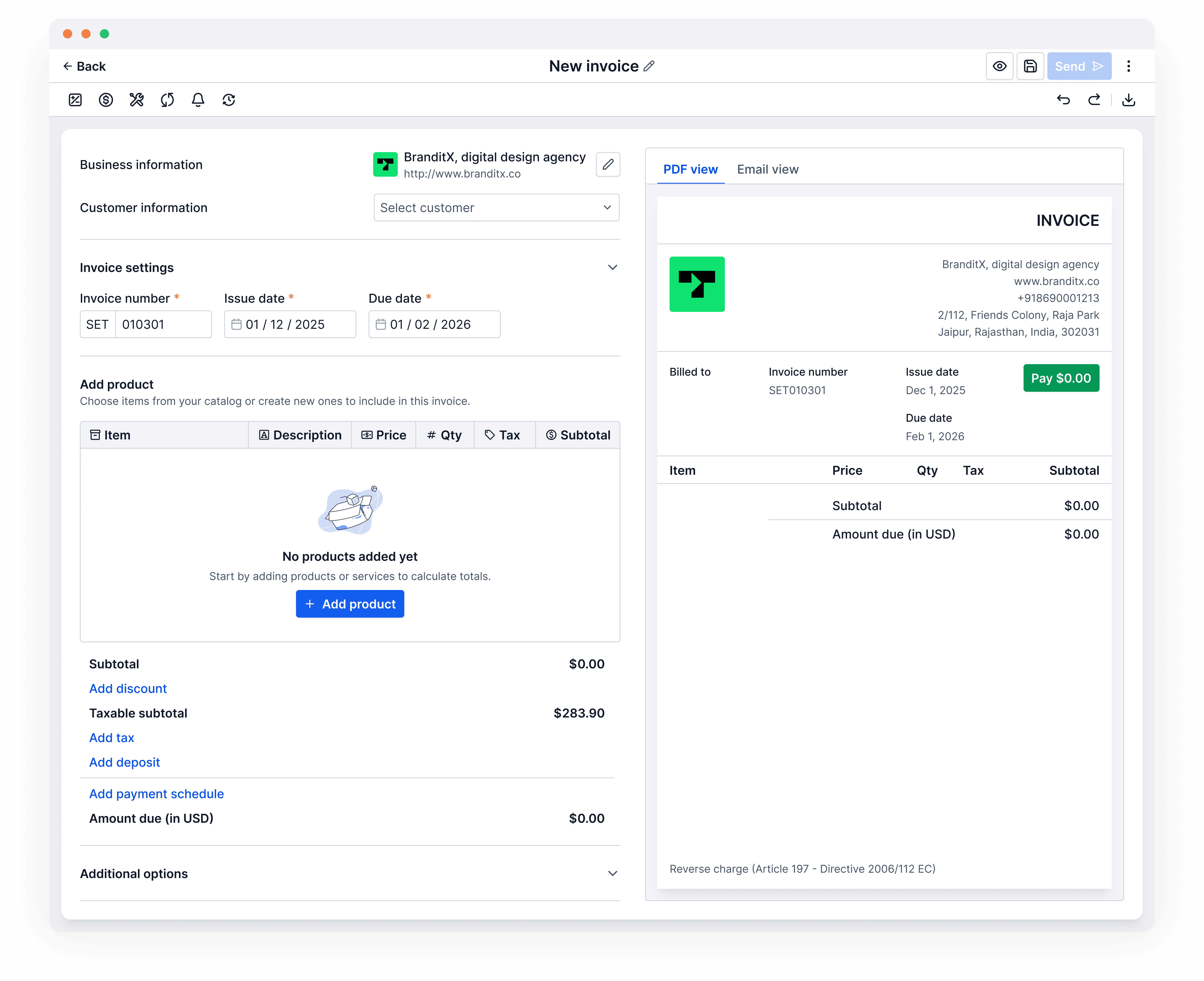Open reminders with the bell icon
Viewport: 1204px width, 981px height.
198,100
